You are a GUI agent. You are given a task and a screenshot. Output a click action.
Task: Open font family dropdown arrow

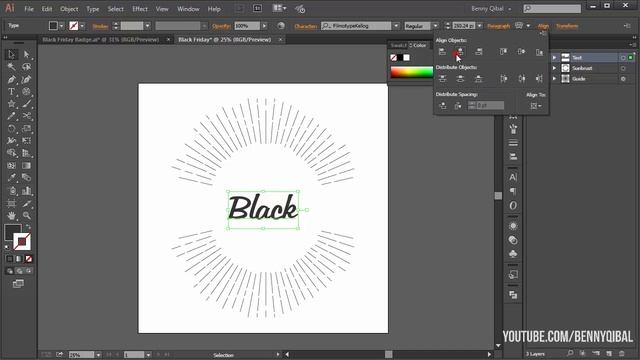396,26
